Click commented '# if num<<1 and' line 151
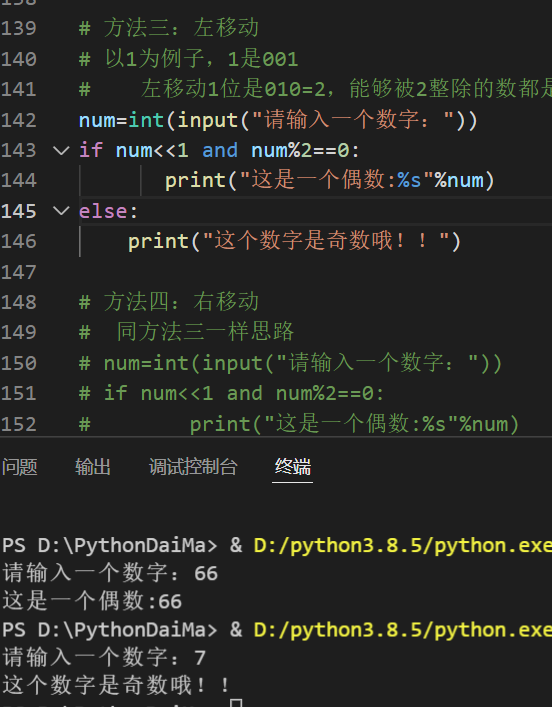Viewport: 552px width, 707px height. click(231, 394)
